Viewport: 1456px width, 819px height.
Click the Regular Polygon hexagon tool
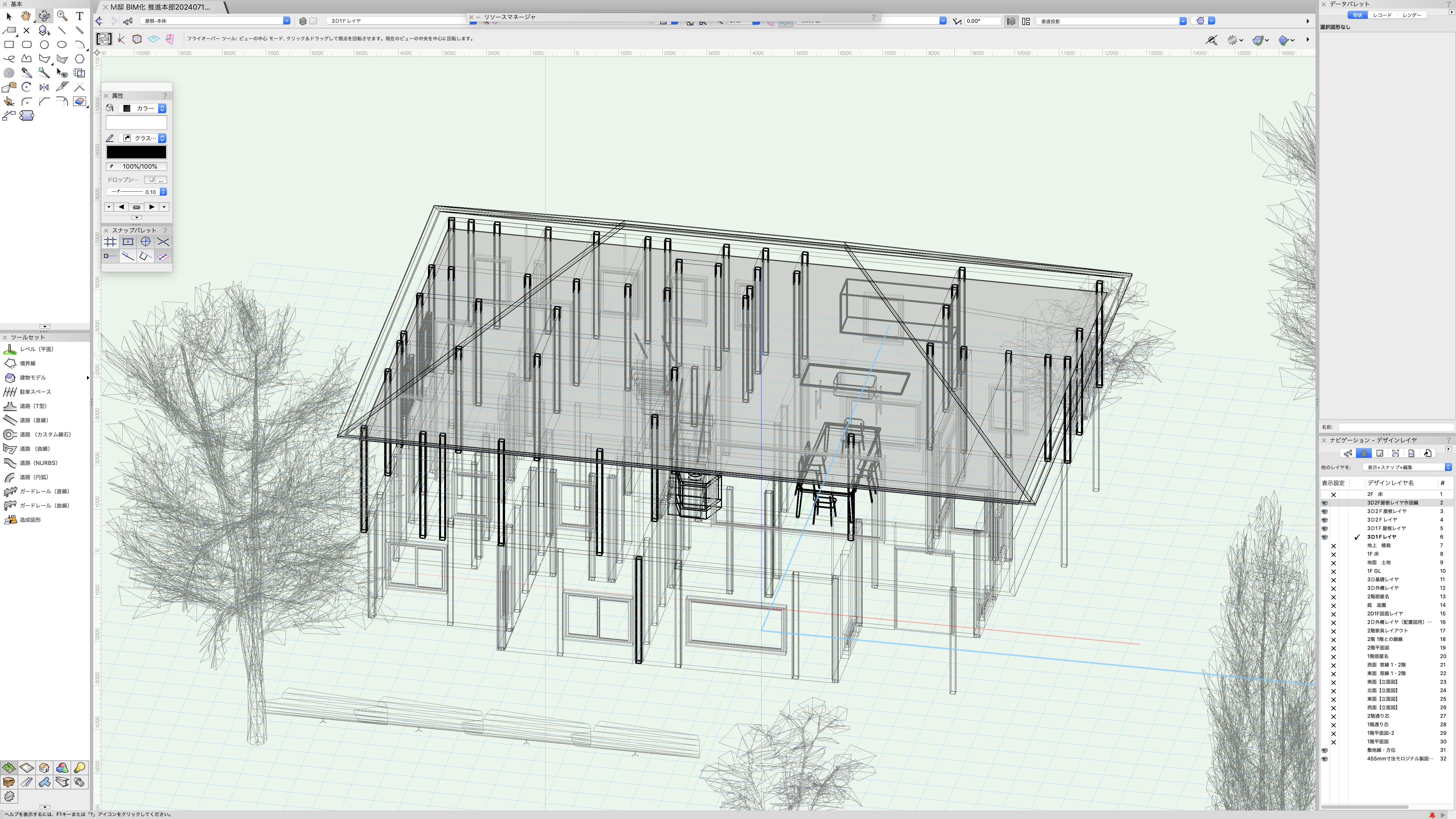(80, 58)
